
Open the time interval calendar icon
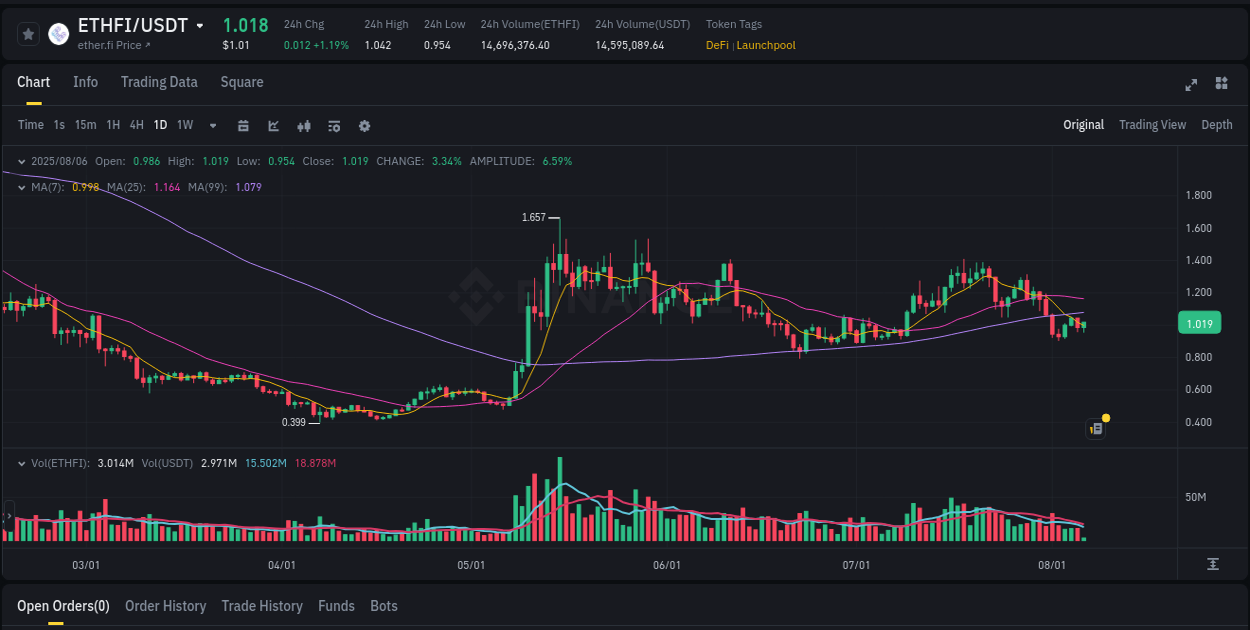tap(243, 126)
